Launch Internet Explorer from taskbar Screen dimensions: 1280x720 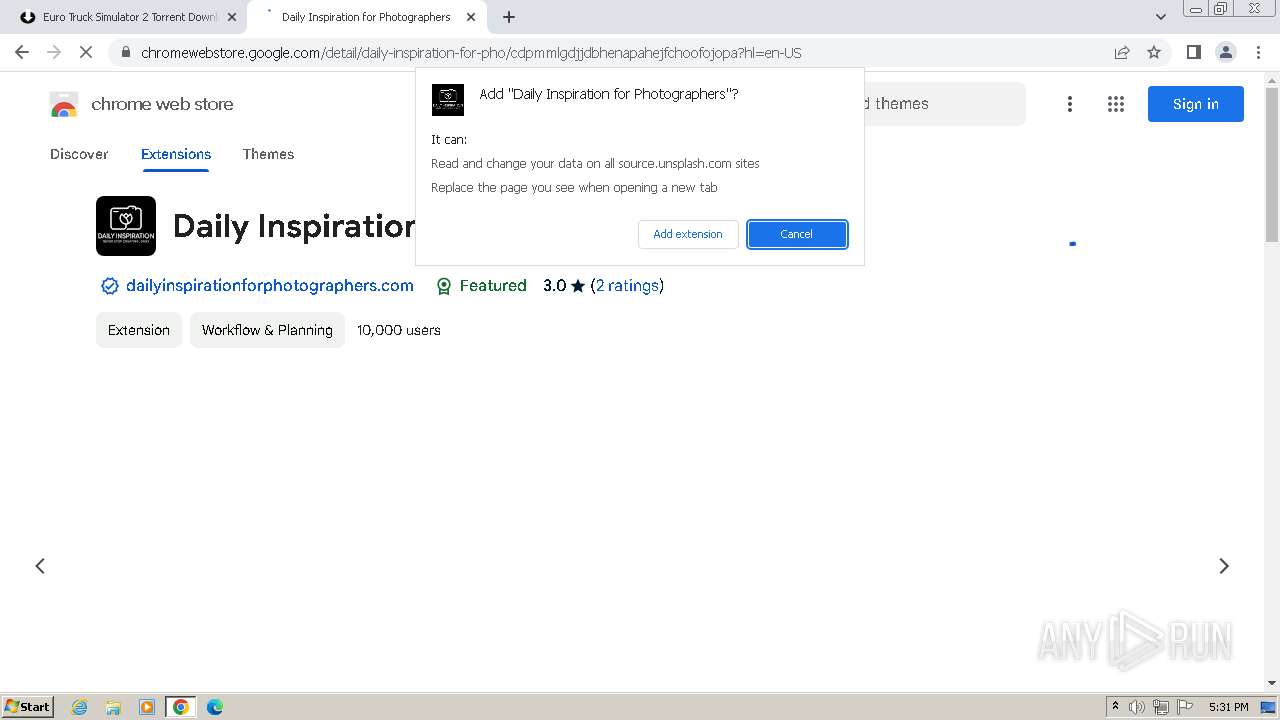click(79, 707)
